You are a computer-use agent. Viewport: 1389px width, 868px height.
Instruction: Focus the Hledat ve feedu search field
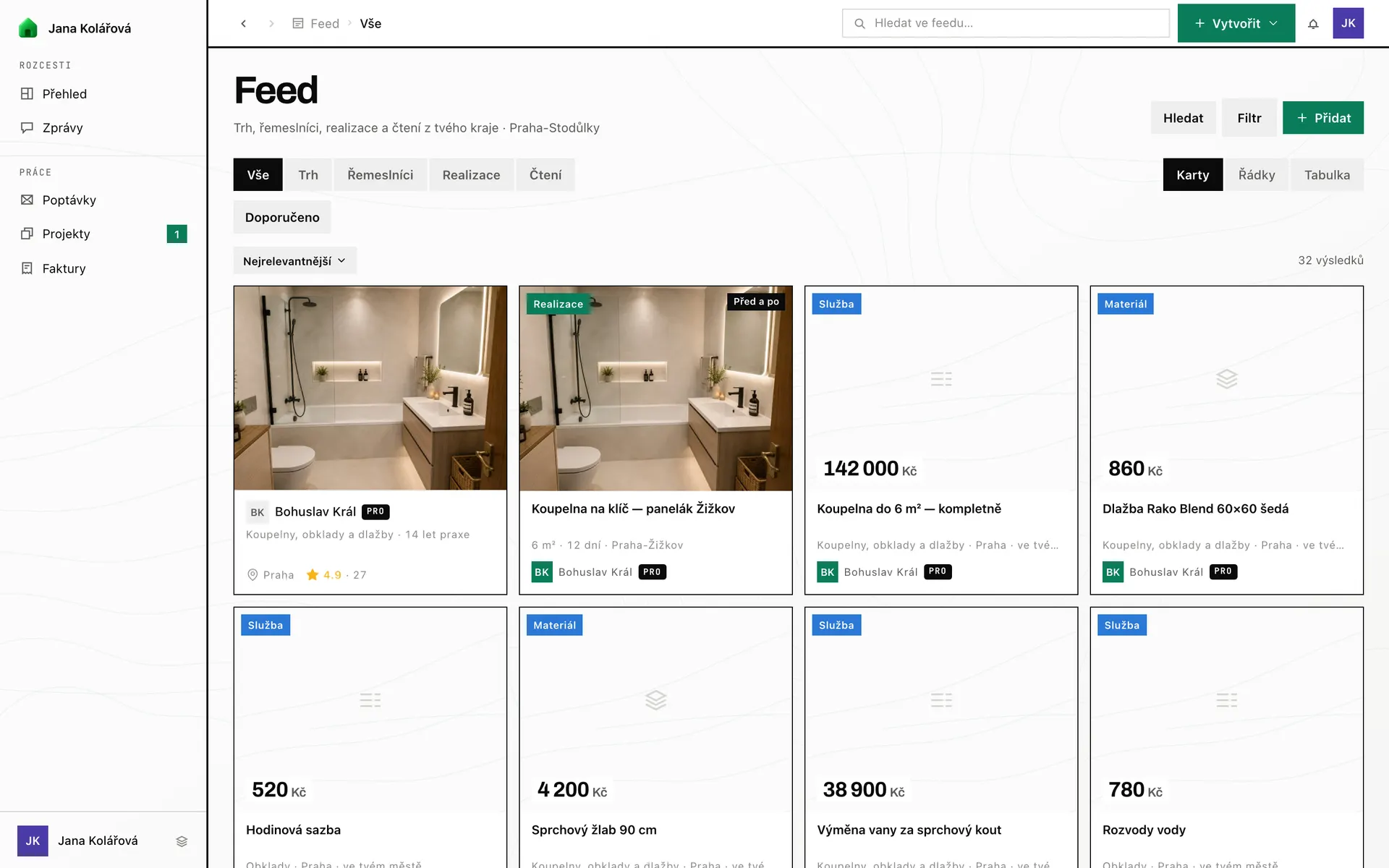1006,23
